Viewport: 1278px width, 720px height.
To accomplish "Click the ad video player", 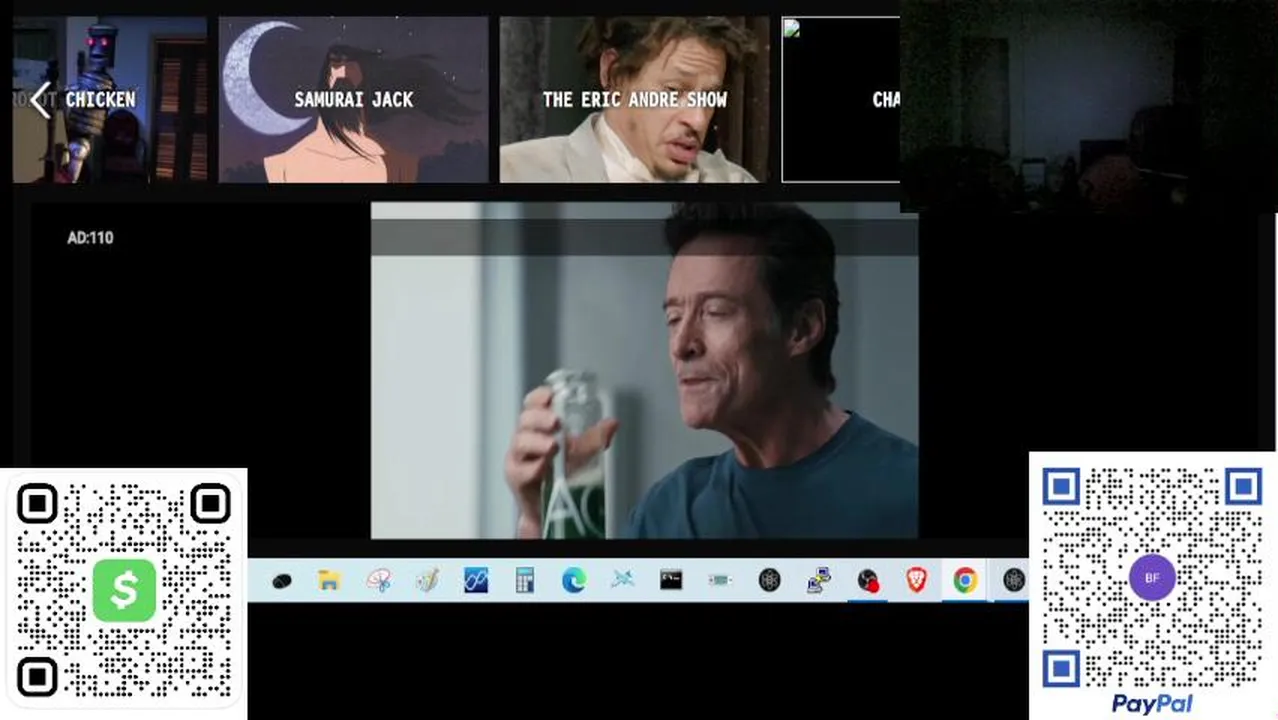I will click(644, 371).
